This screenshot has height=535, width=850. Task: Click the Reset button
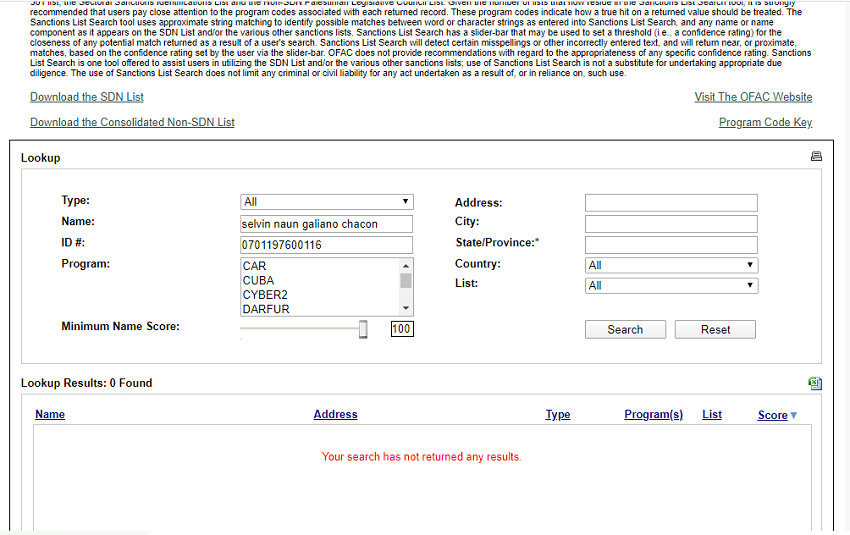[x=715, y=330]
